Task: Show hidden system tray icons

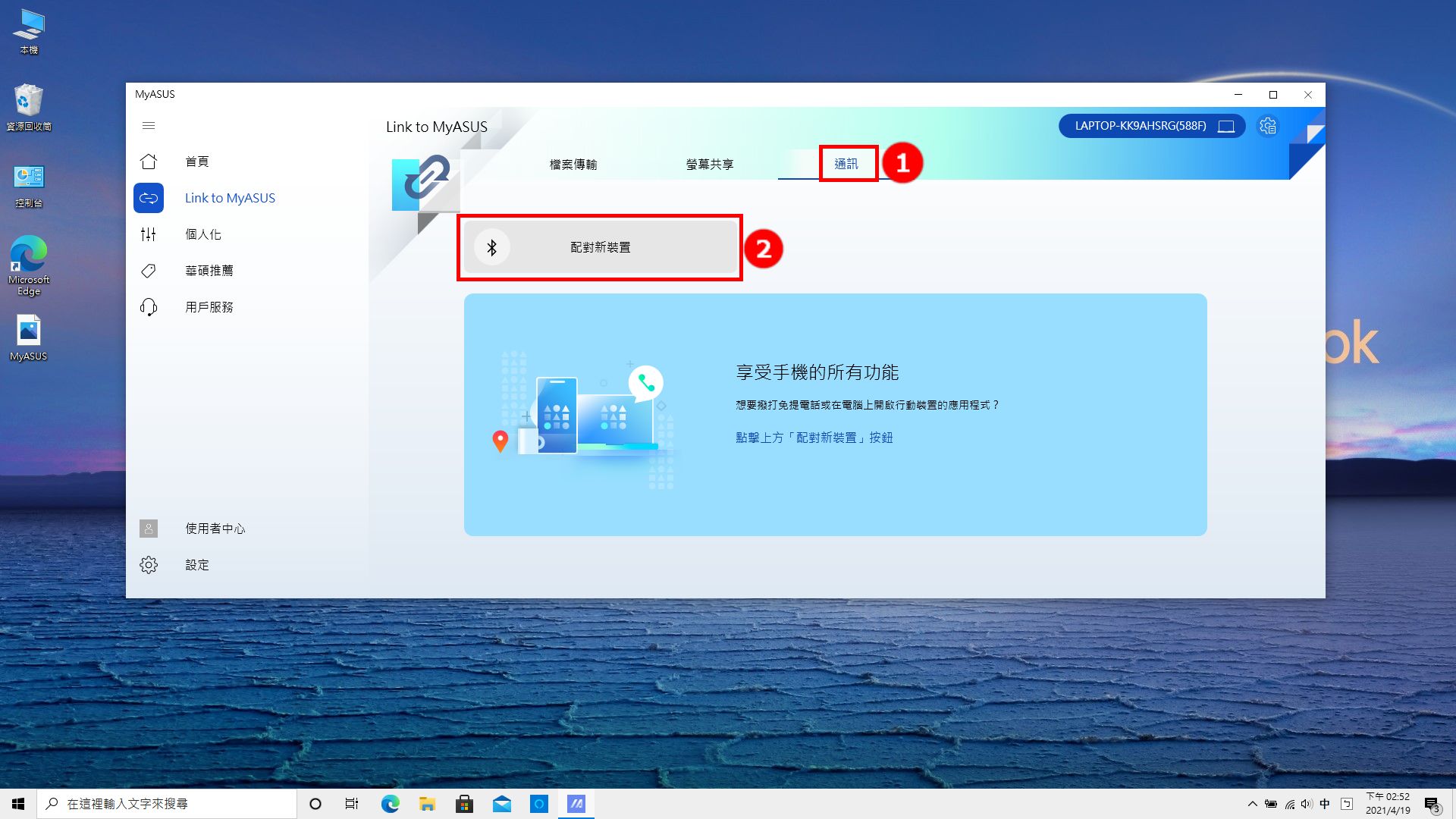Action: [1253, 804]
